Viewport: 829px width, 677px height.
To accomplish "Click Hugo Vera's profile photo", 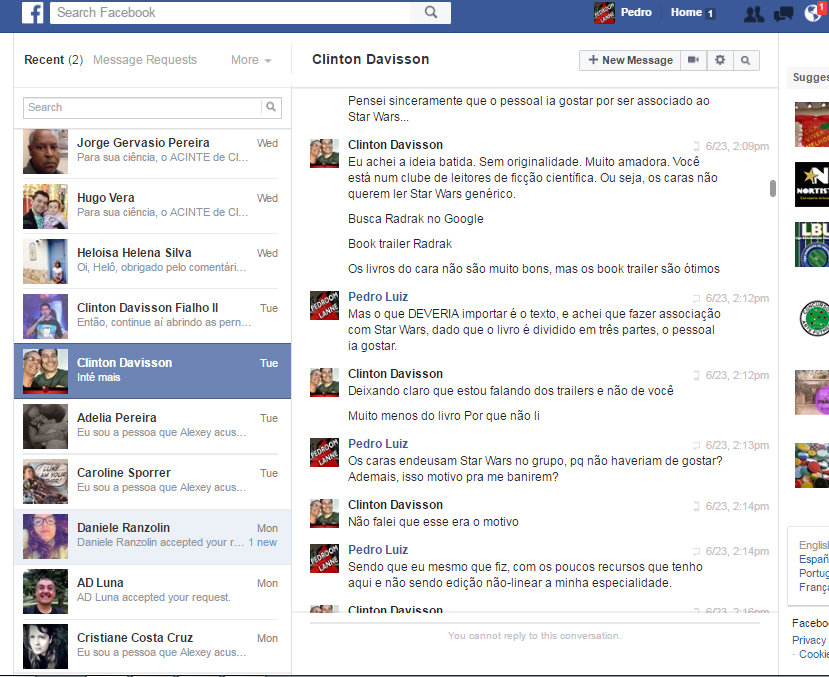I will pos(45,207).
